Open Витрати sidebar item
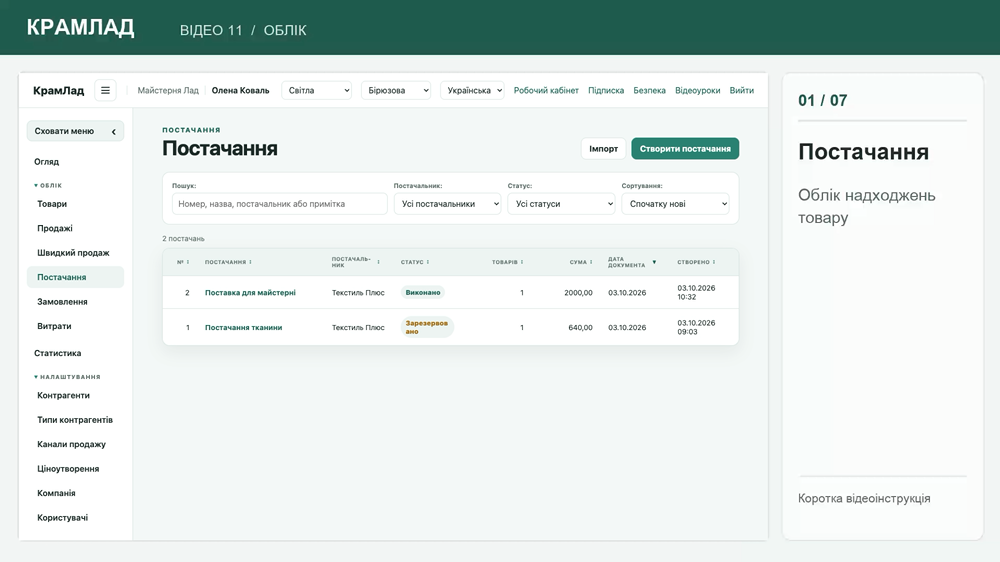Screen dimensions: 1000x562 coord(54,326)
